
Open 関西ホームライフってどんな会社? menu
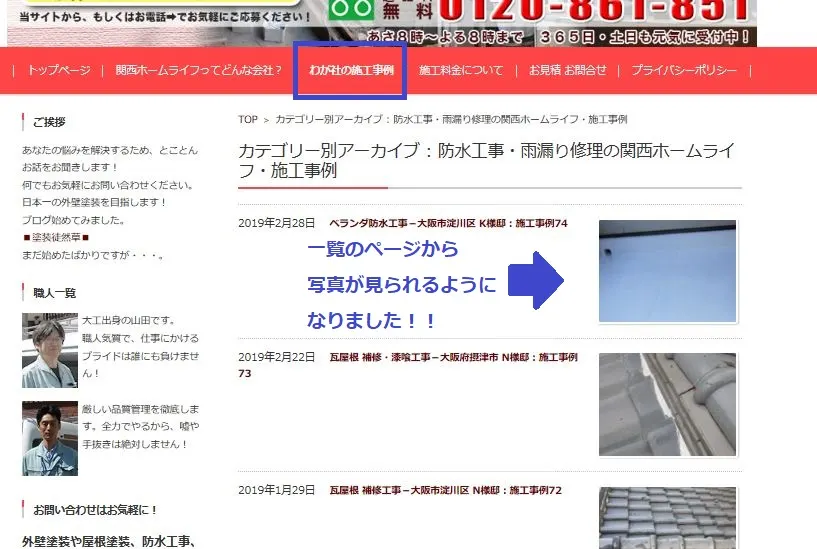[199, 70]
